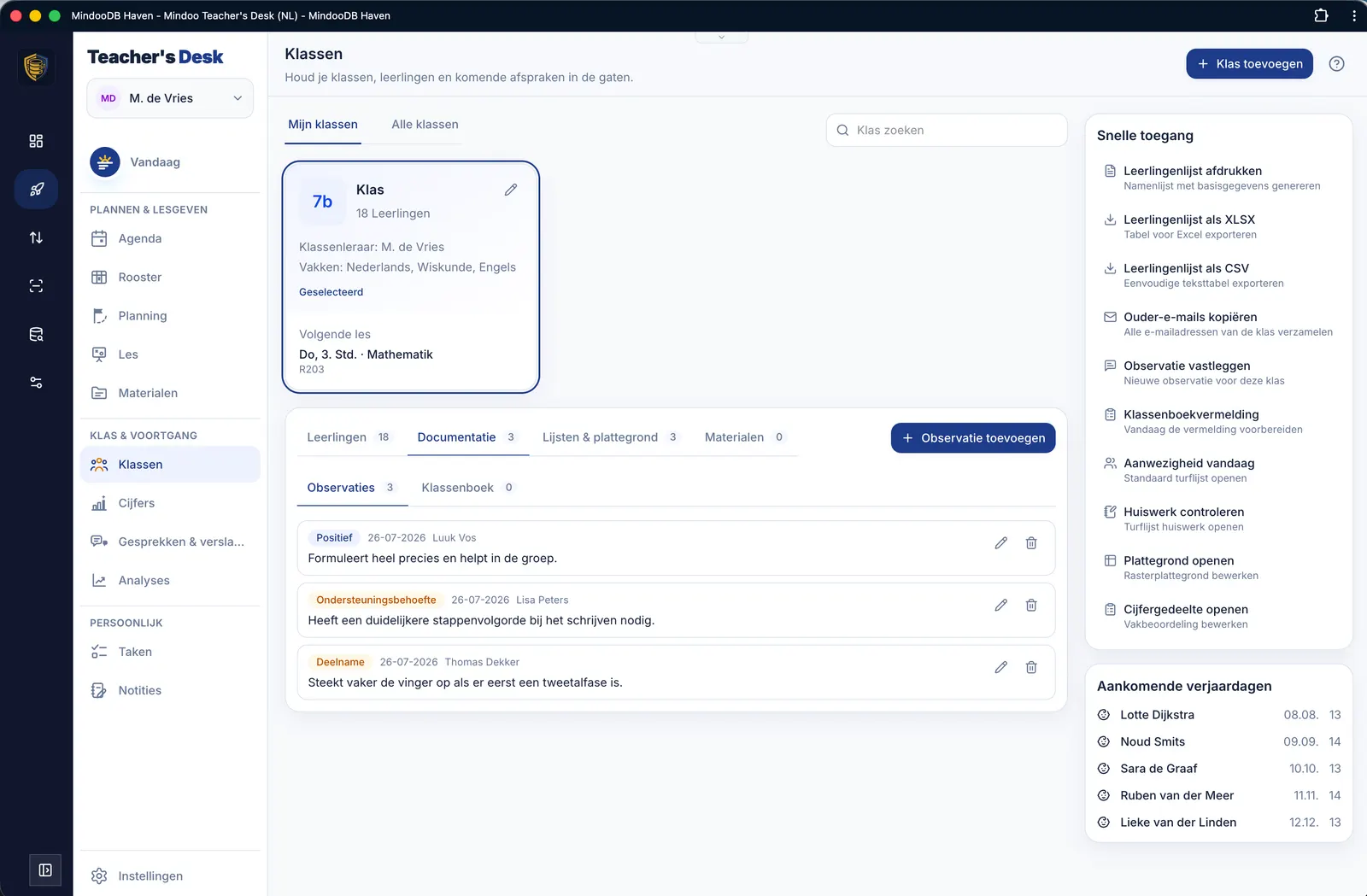Switch to the Klassenboek sub-tab

467,488
